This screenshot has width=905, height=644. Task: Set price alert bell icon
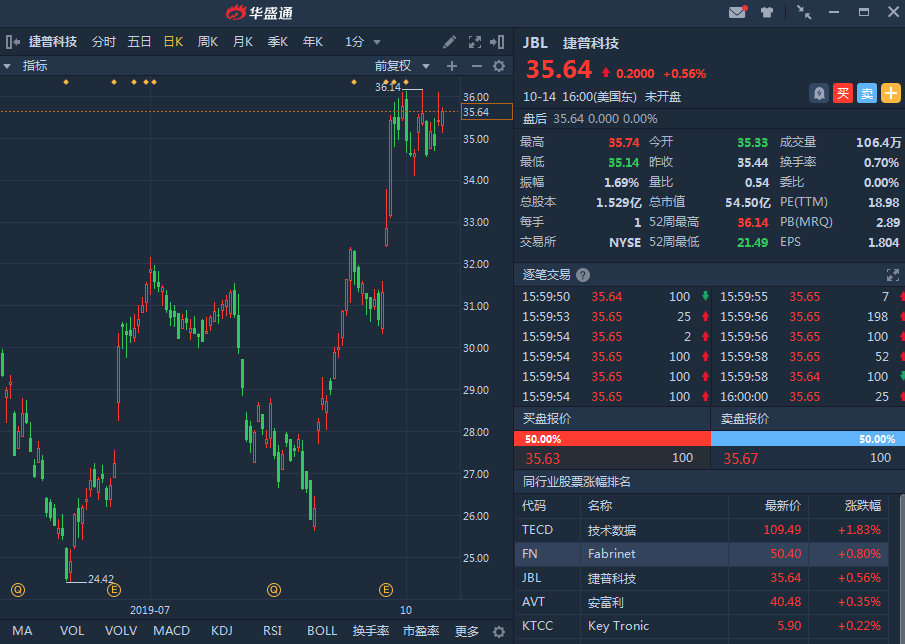click(x=819, y=93)
